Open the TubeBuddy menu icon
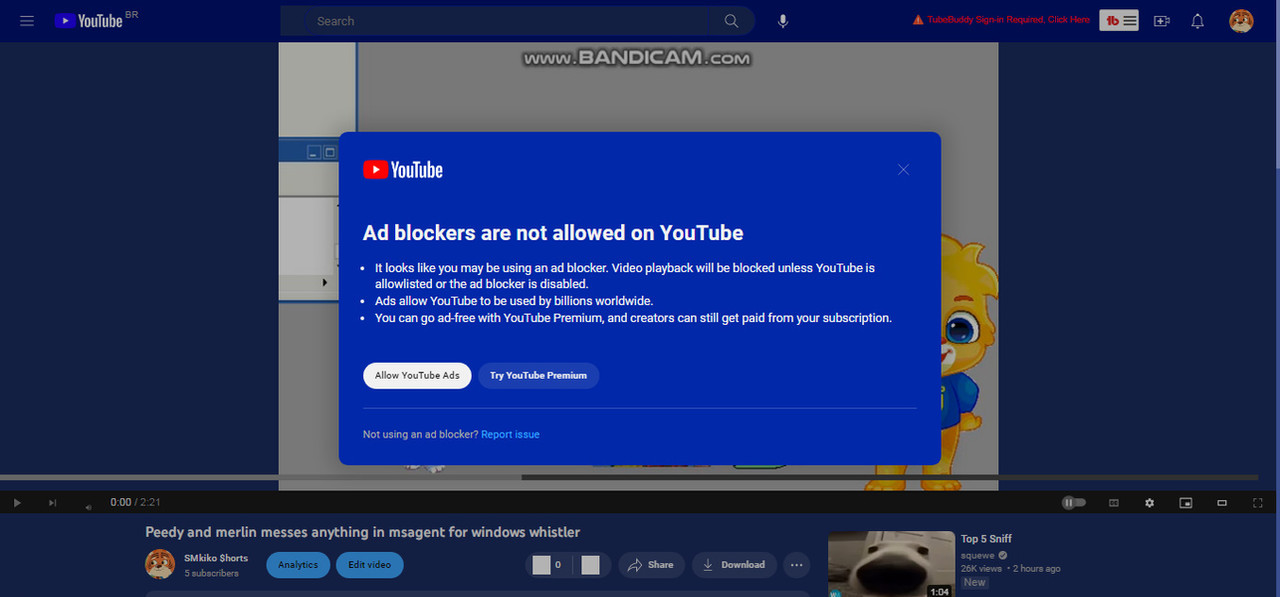The height and width of the screenshot is (597, 1280). pos(1119,21)
